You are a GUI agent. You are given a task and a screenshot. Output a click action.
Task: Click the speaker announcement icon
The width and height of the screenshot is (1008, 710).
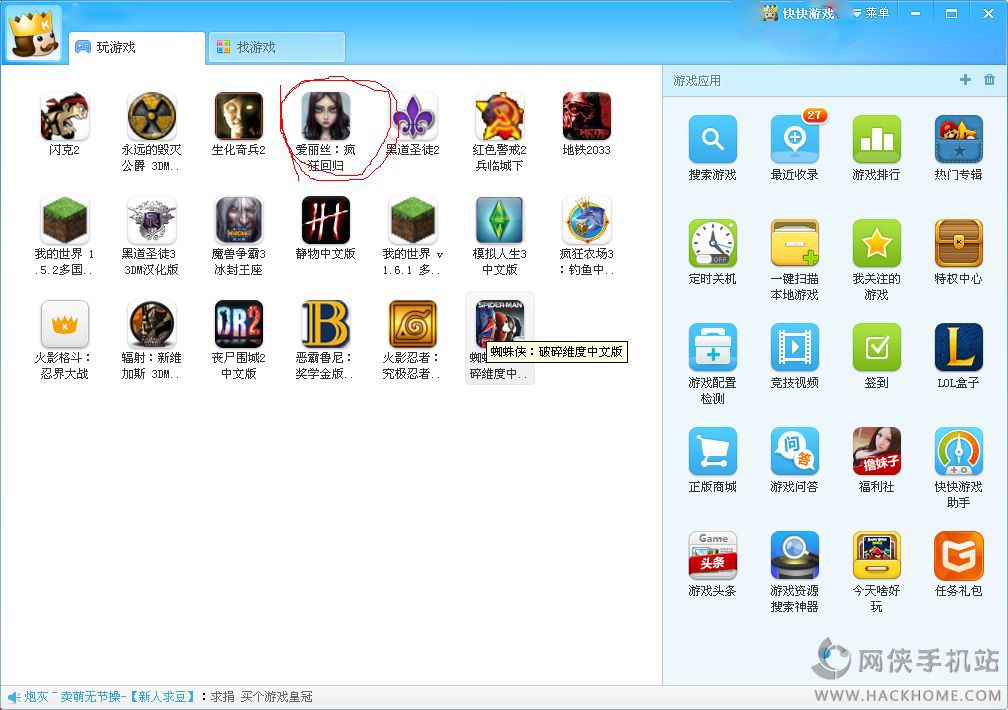14,697
